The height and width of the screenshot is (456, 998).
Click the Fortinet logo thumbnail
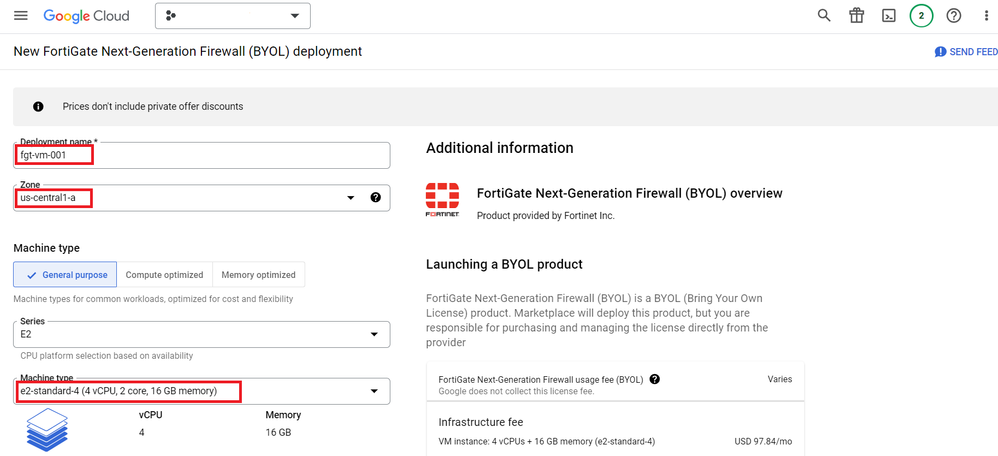pyautogui.click(x=442, y=200)
